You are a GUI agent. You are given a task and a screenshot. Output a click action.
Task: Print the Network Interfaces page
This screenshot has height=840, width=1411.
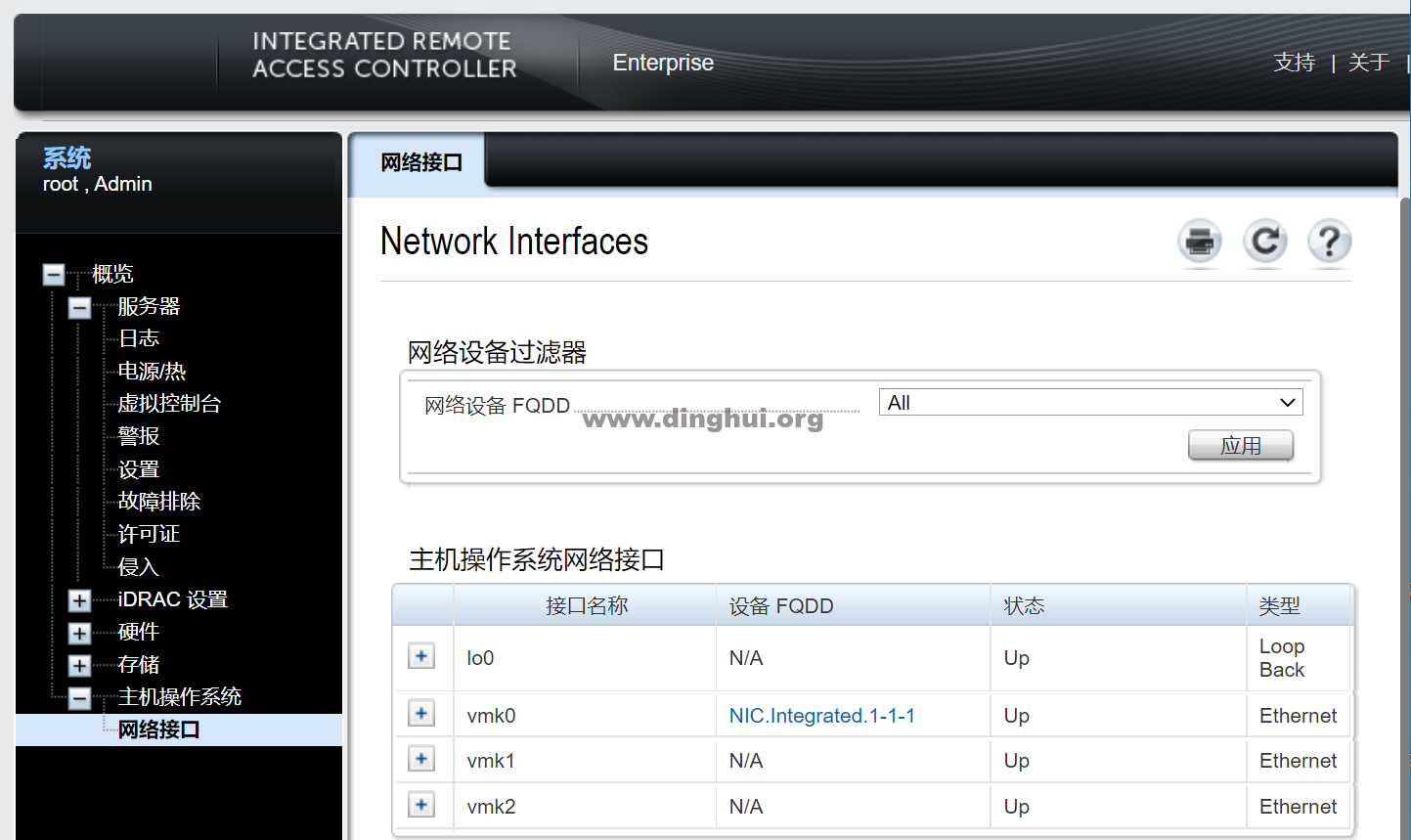click(x=1200, y=241)
